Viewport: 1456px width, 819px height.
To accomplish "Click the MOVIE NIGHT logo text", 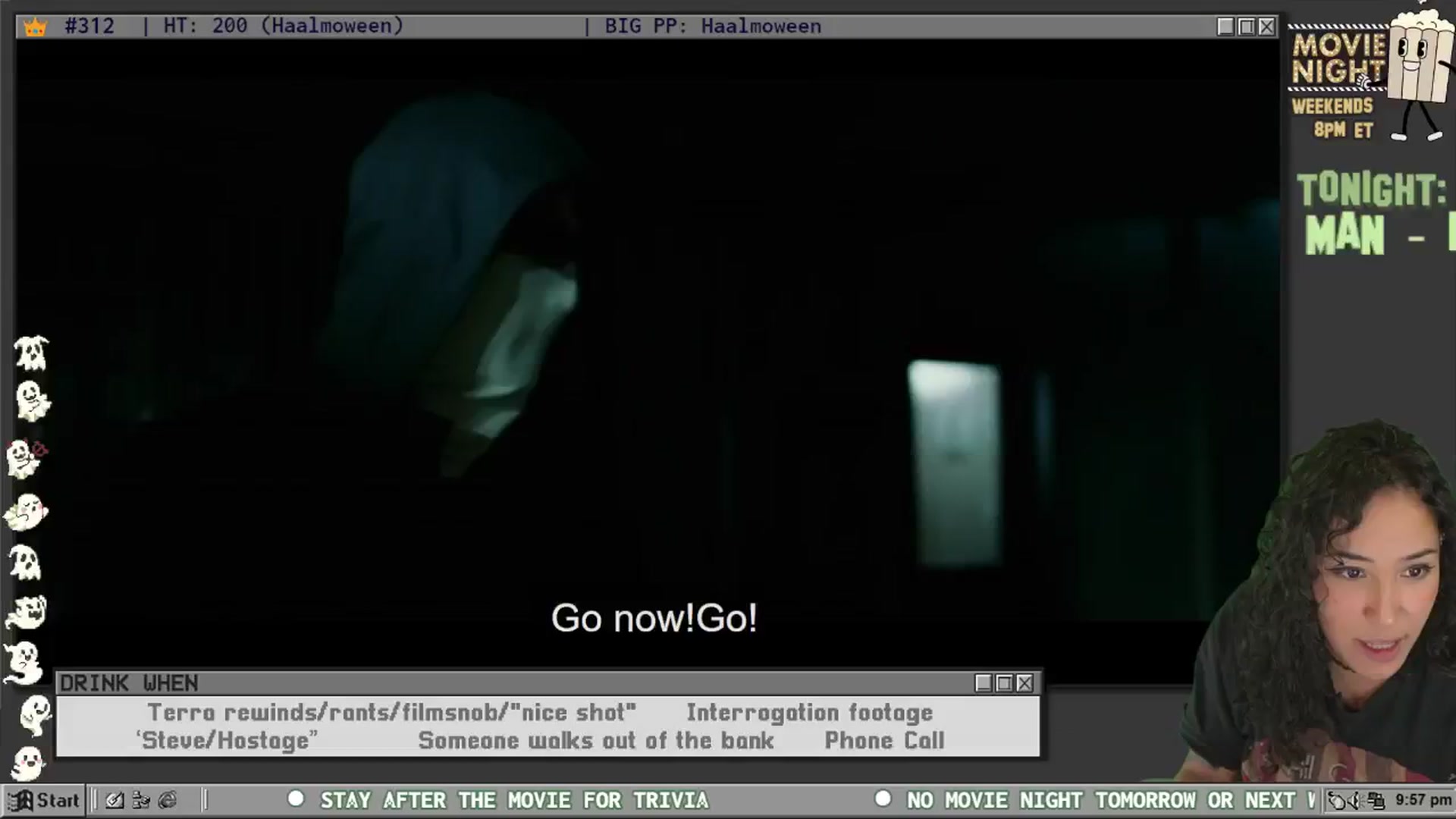I will click(1339, 58).
